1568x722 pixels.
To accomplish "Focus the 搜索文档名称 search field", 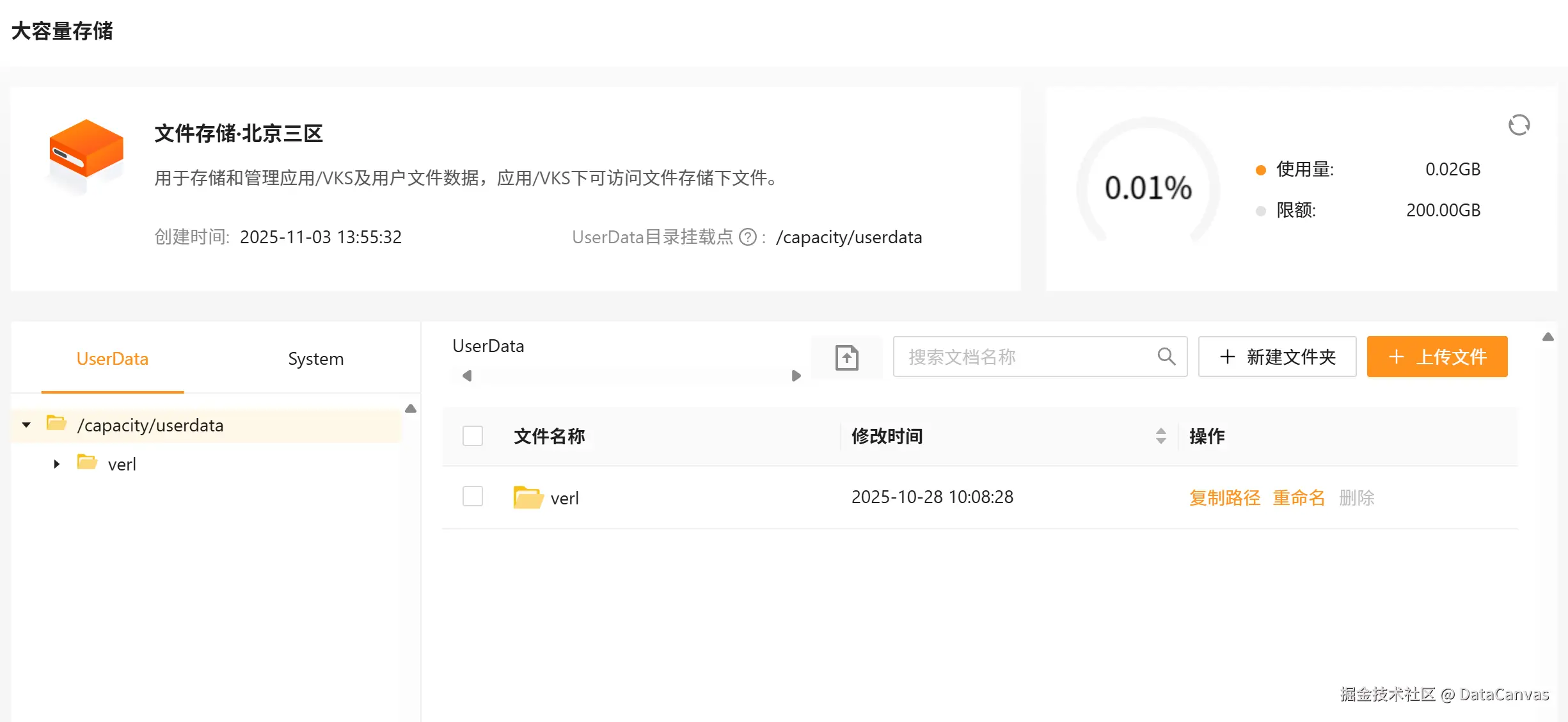I will pyautogui.click(x=1024, y=357).
